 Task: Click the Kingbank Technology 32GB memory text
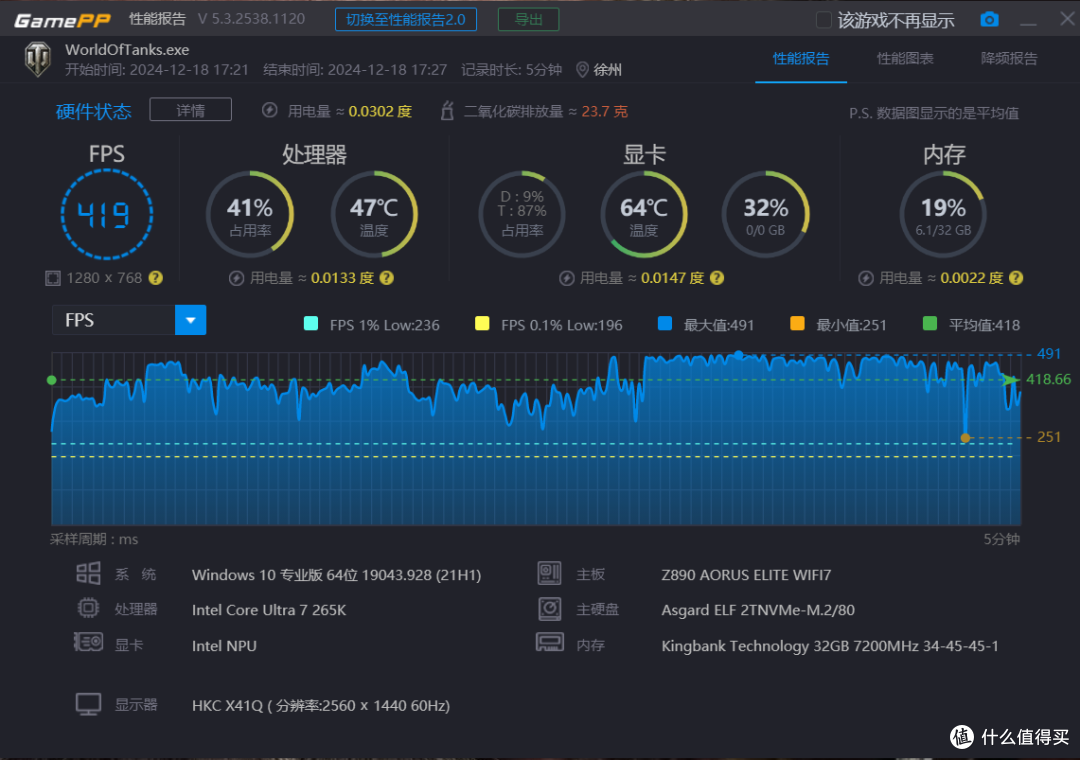pos(829,646)
